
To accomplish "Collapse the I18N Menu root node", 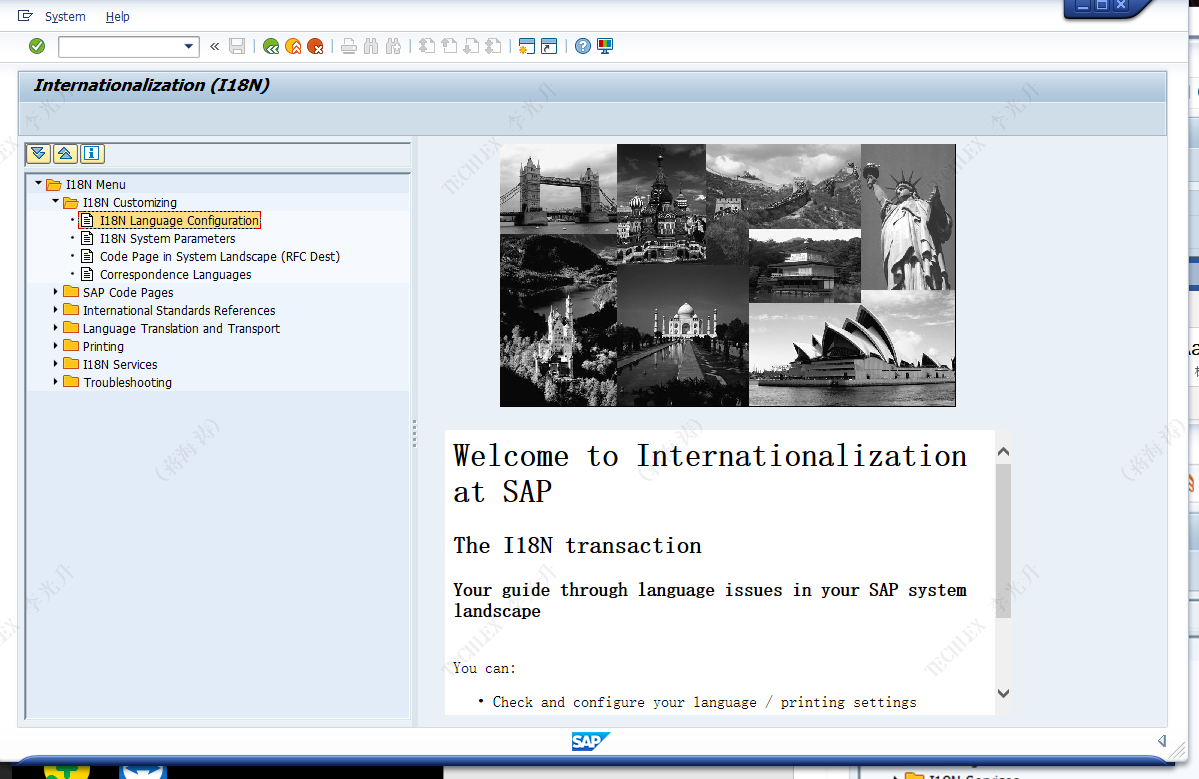I will click(38, 183).
